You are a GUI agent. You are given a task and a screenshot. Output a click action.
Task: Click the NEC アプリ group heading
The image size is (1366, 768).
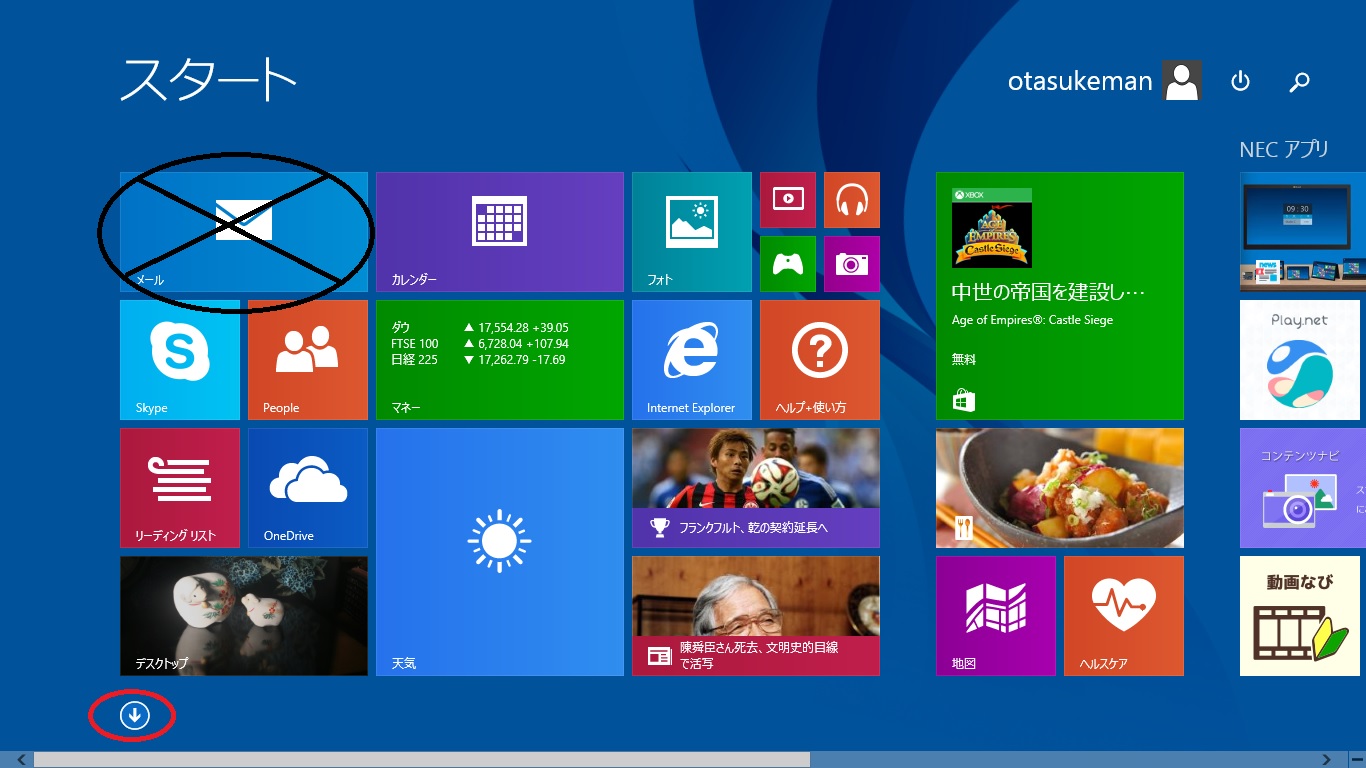(1284, 149)
